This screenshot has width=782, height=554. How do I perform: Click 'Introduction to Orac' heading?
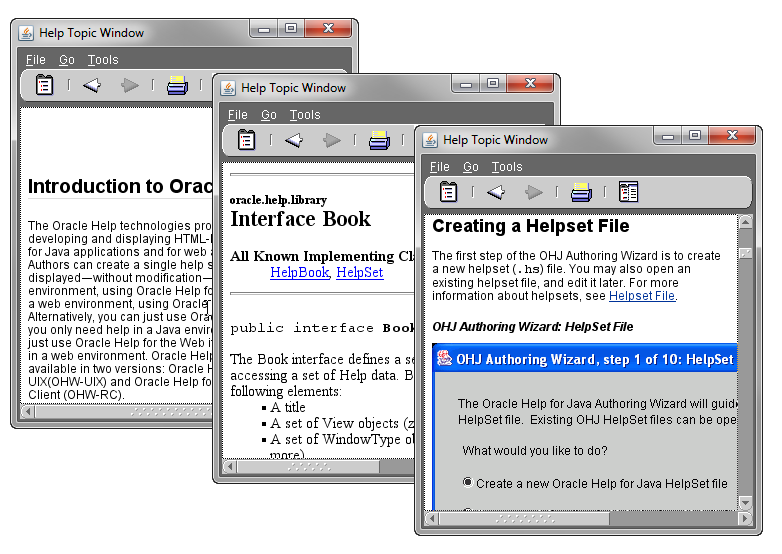click(x=120, y=186)
